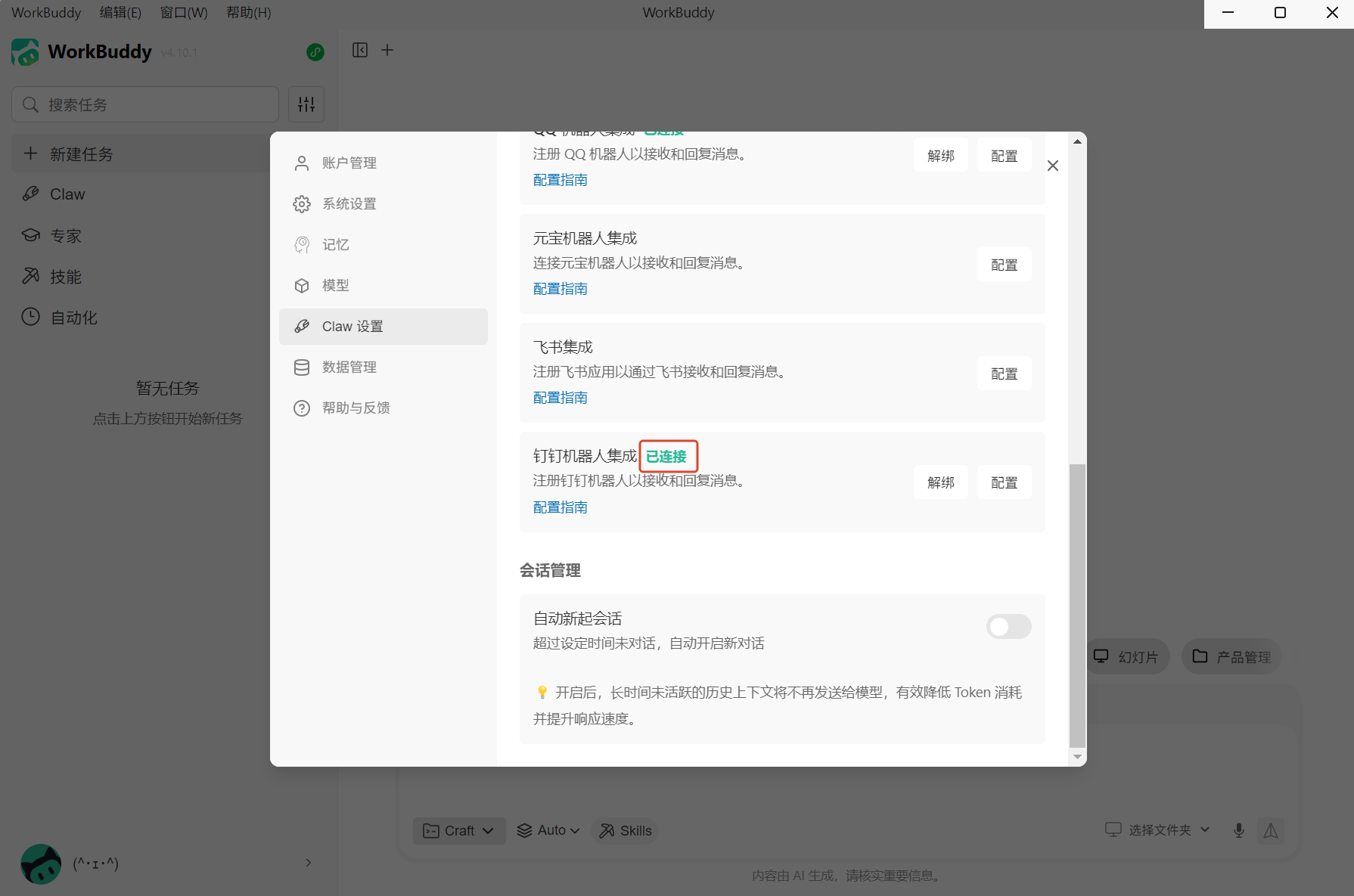Click the settings dialog vertical scrollbar
Screen dimensions: 1354x896
point(1077,603)
